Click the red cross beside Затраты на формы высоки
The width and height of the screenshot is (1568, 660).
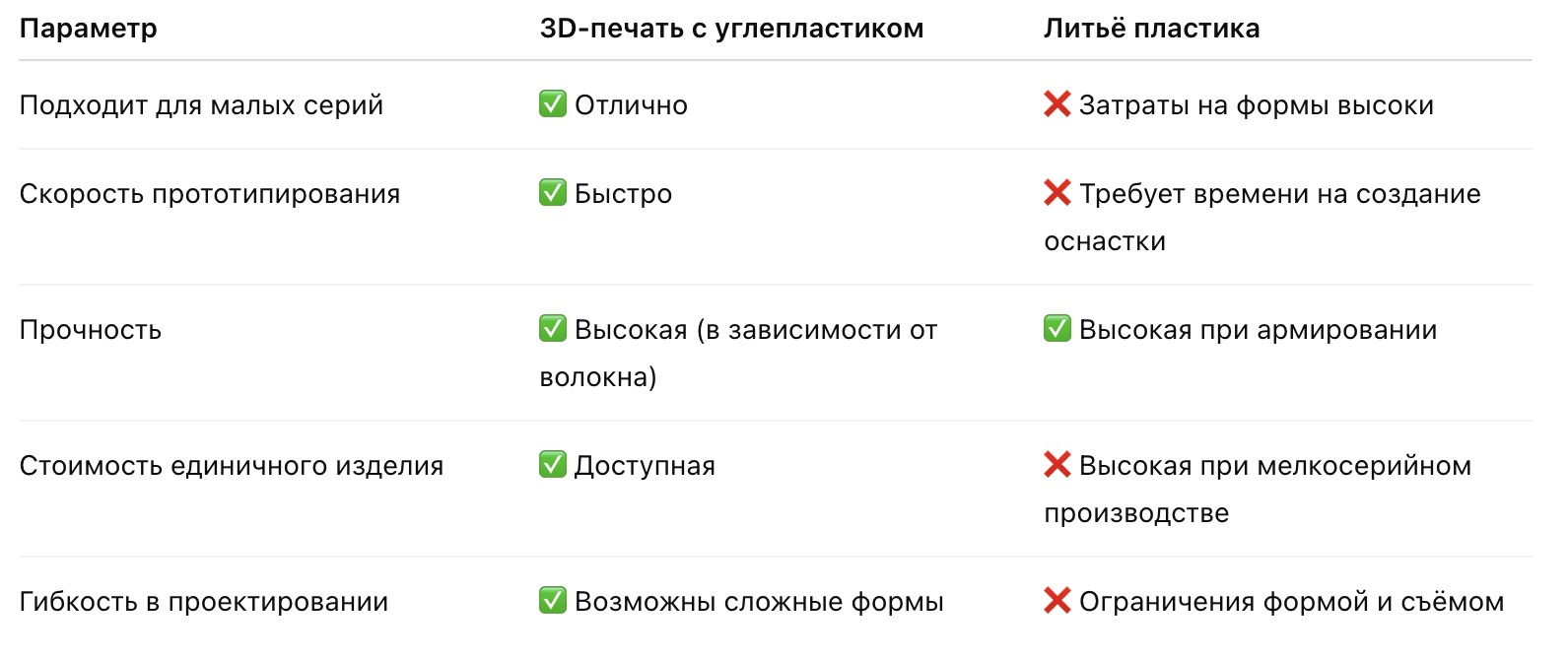[1057, 103]
